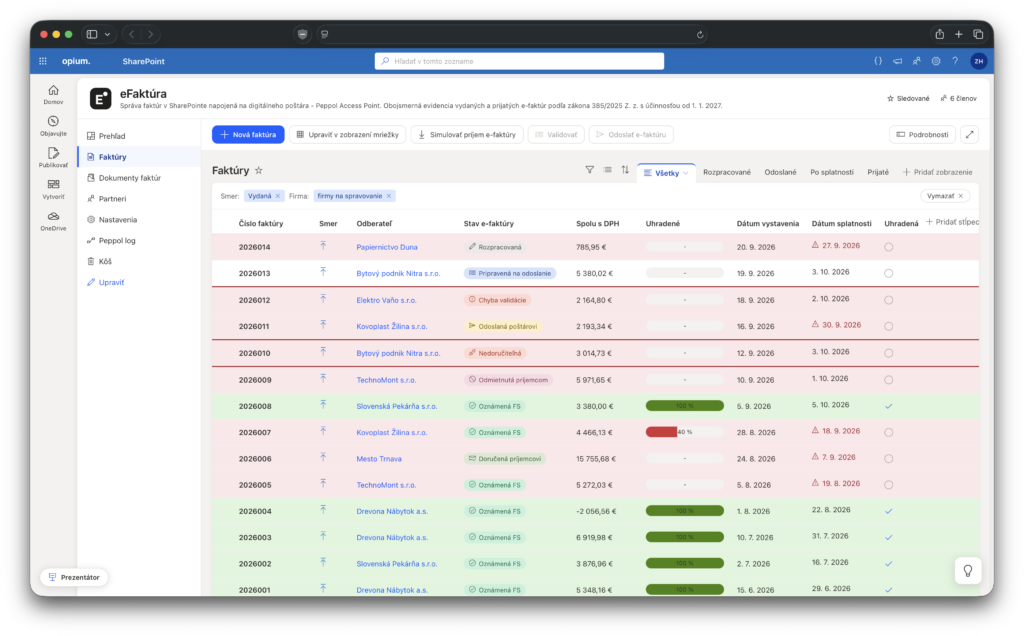Open Podrobnosti details pane
The width and height of the screenshot is (1024, 636).
[x=922, y=135]
